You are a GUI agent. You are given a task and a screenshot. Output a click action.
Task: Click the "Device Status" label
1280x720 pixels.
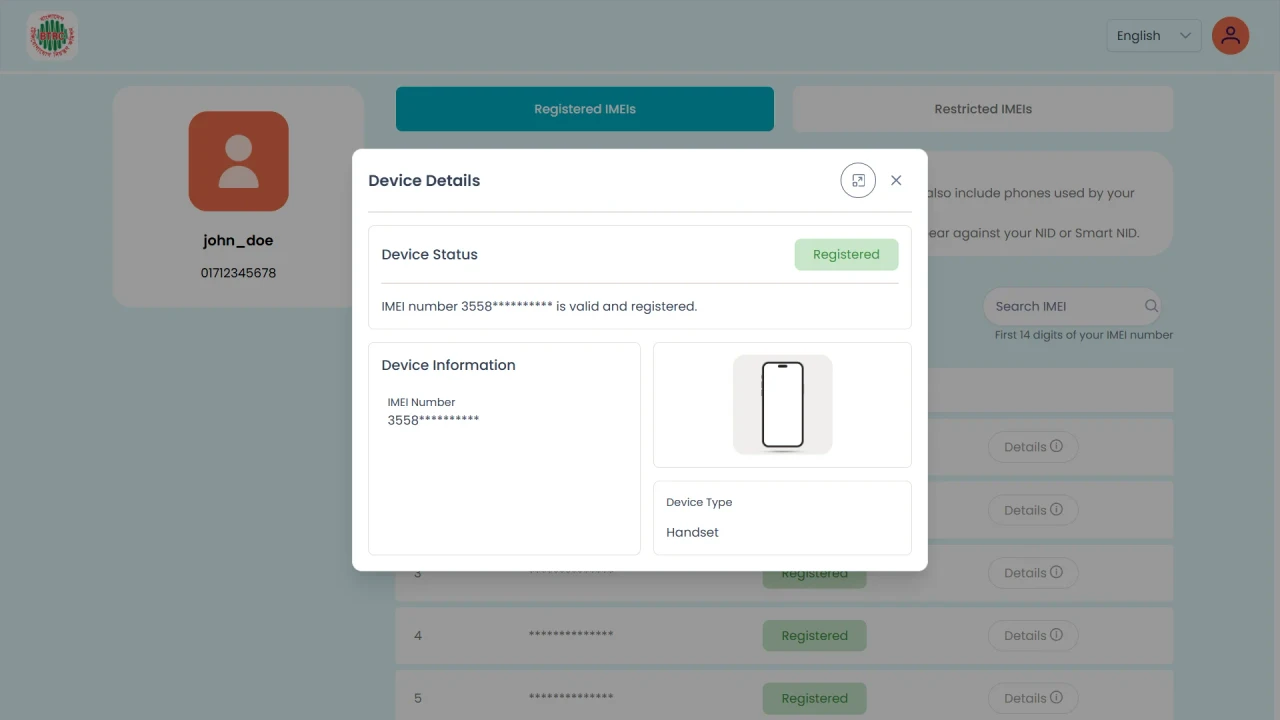tap(429, 254)
